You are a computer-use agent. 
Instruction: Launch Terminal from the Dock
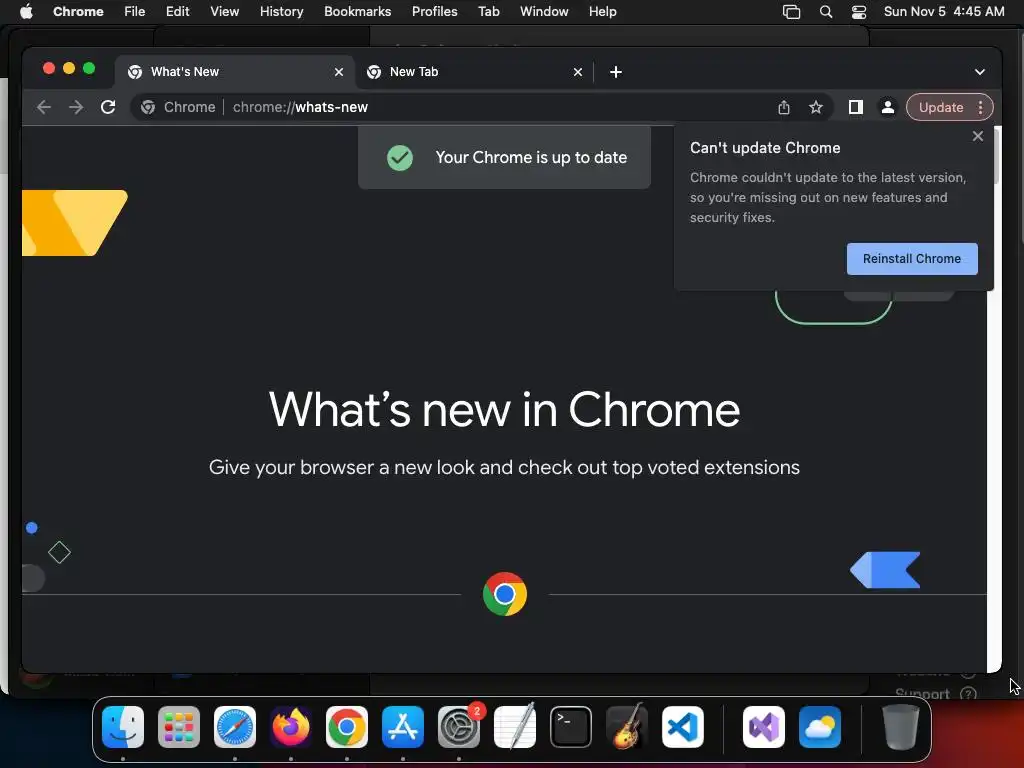pyautogui.click(x=571, y=727)
